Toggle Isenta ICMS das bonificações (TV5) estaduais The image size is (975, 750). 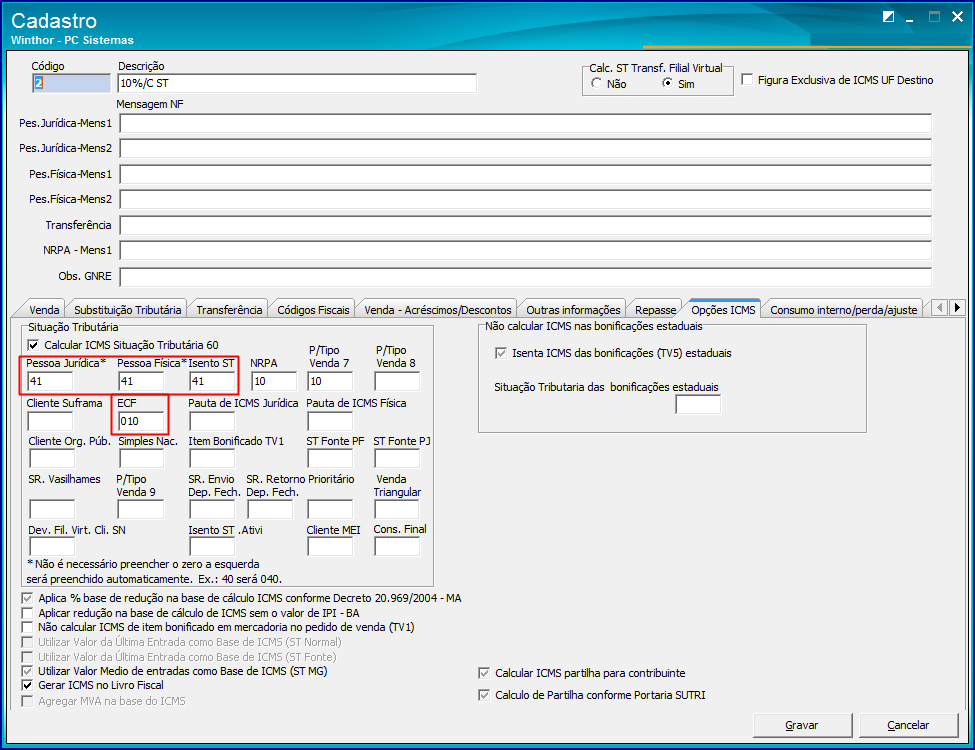coord(501,353)
